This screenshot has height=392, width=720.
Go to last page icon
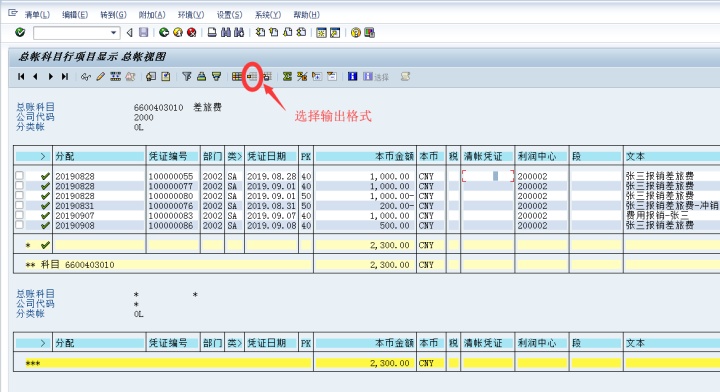point(301,33)
